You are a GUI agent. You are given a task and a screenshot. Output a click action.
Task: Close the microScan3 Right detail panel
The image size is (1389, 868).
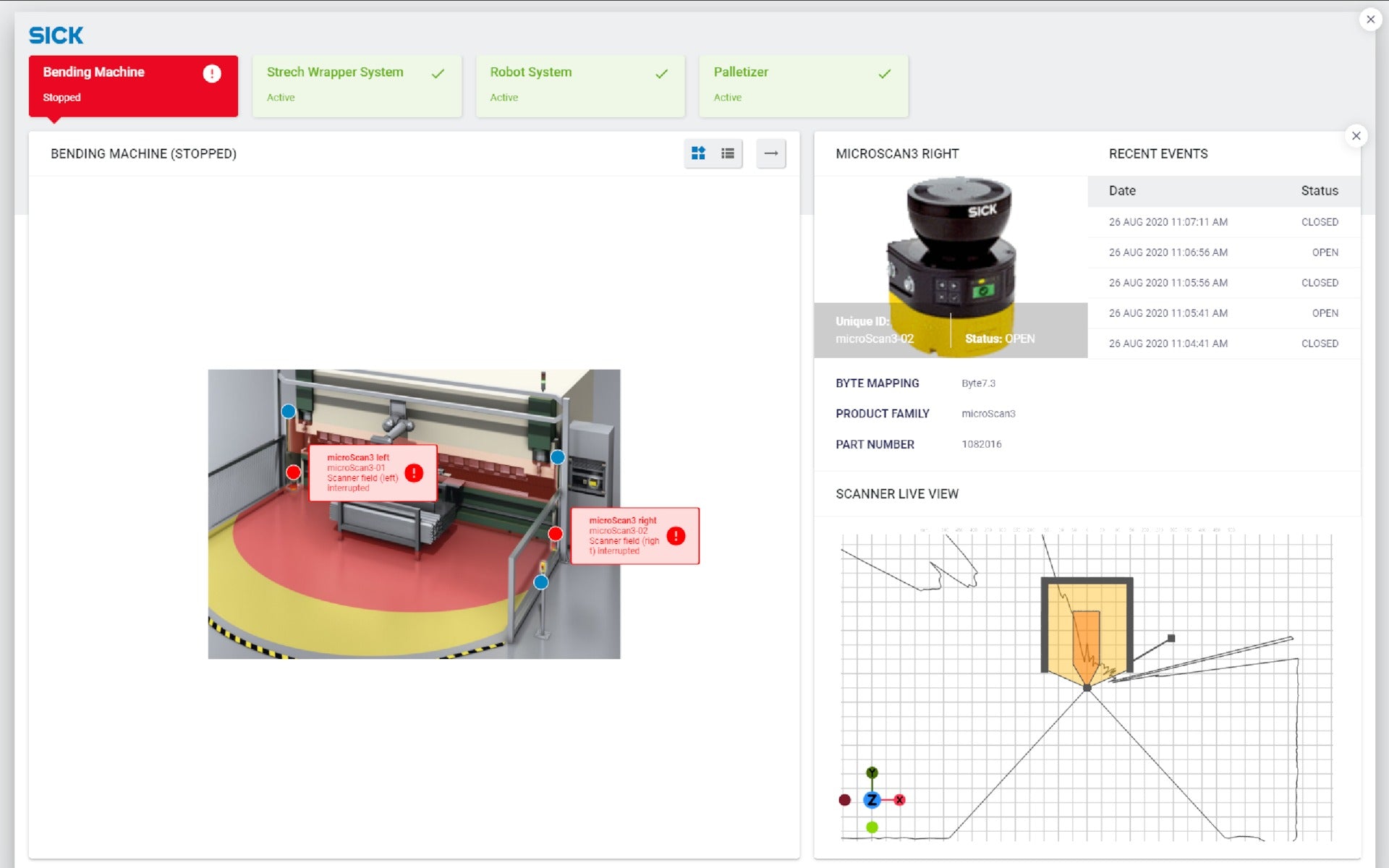point(1356,136)
